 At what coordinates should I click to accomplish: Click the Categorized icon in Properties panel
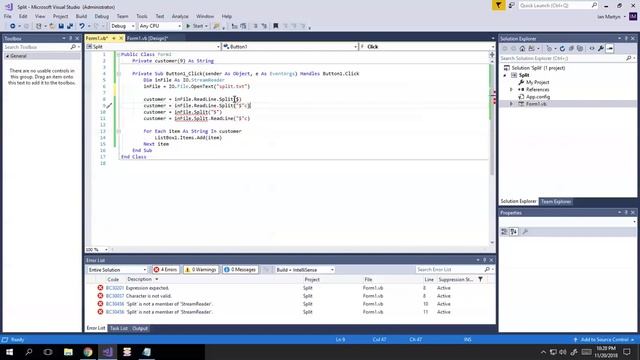(504, 232)
